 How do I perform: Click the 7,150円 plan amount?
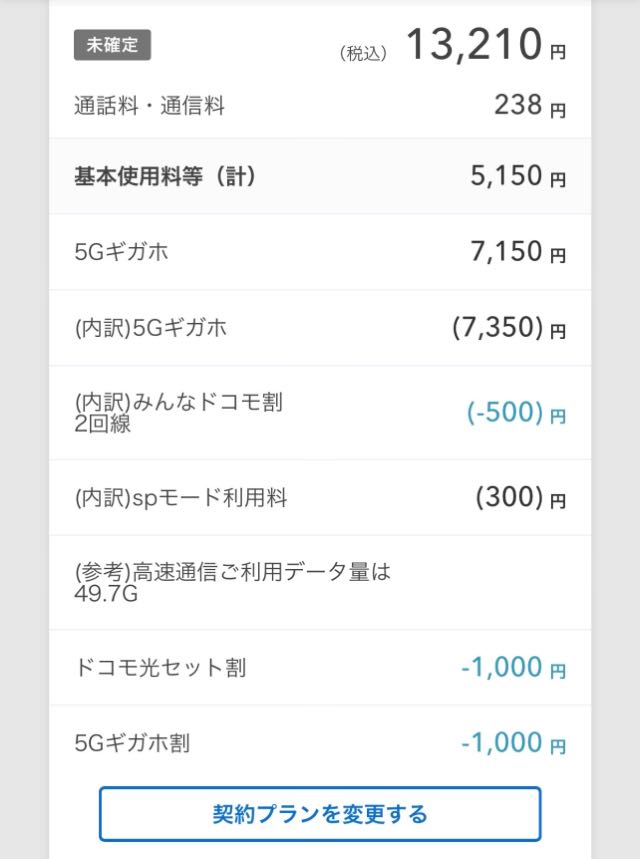(x=518, y=252)
